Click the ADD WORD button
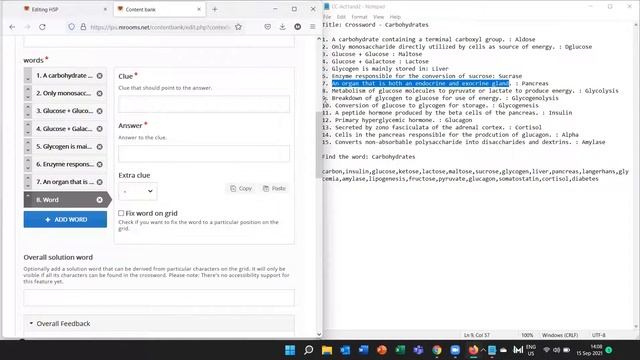The width and height of the screenshot is (640, 360). pyautogui.click(x=65, y=220)
